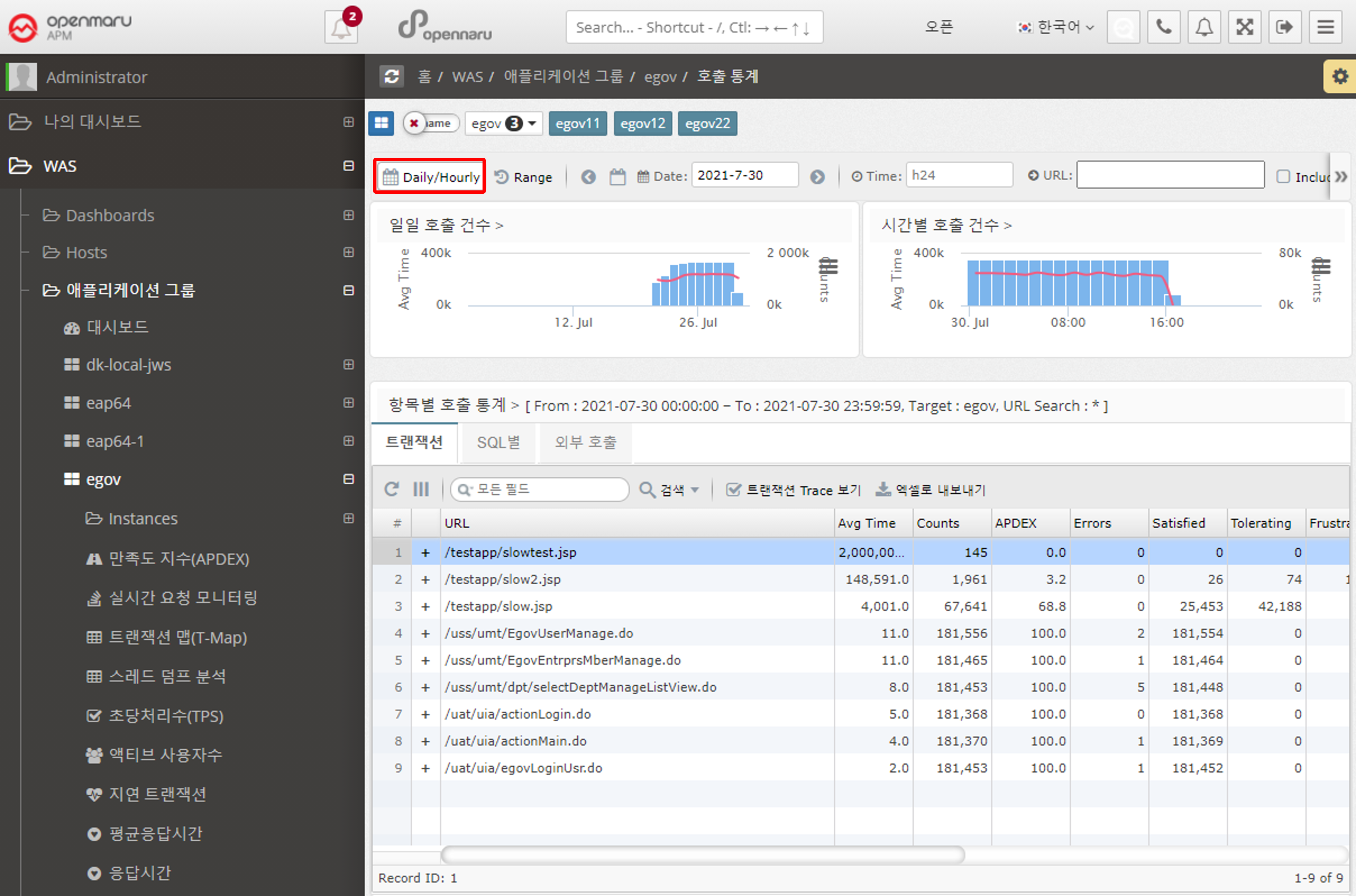Toggle fullscreen with the expand arrows icon
Image resolution: width=1356 pixels, height=896 pixels.
point(1244,27)
